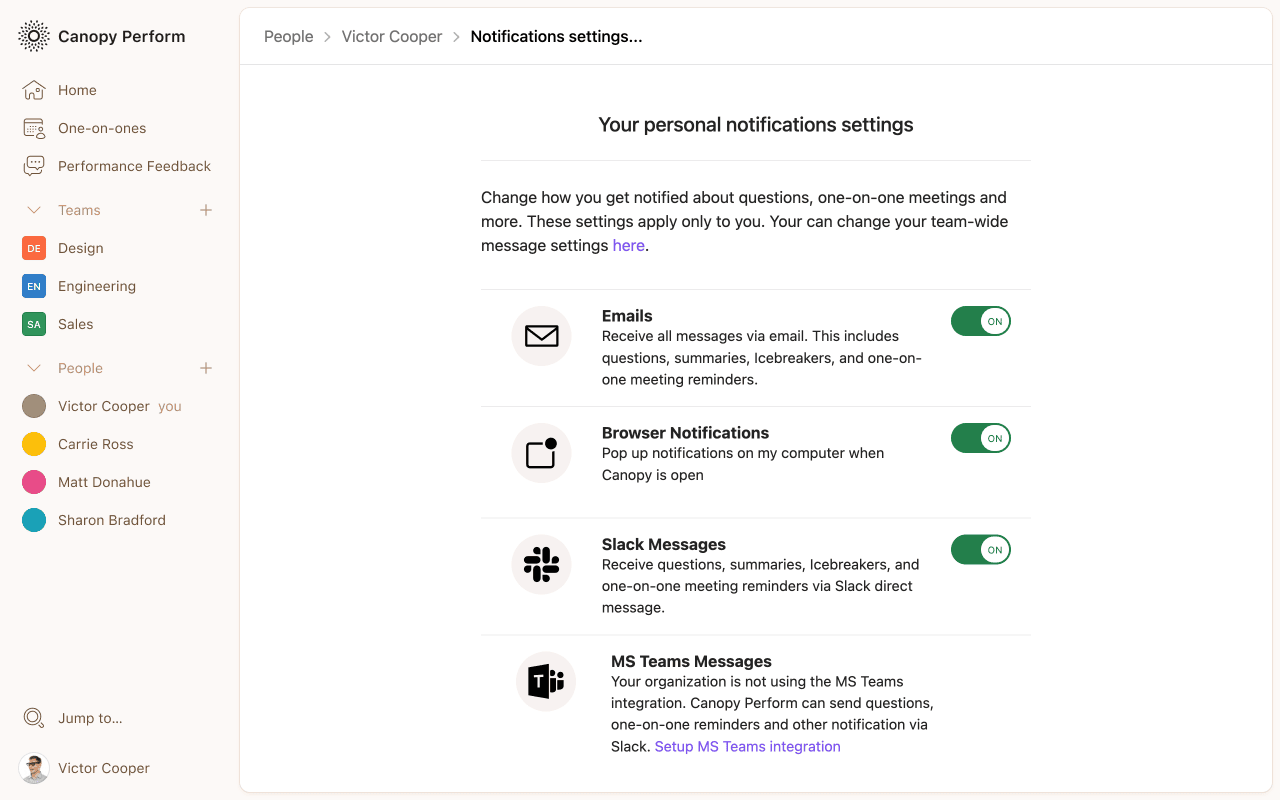
Task: Click the Emails envelope icon
Action: pos(541,336)
